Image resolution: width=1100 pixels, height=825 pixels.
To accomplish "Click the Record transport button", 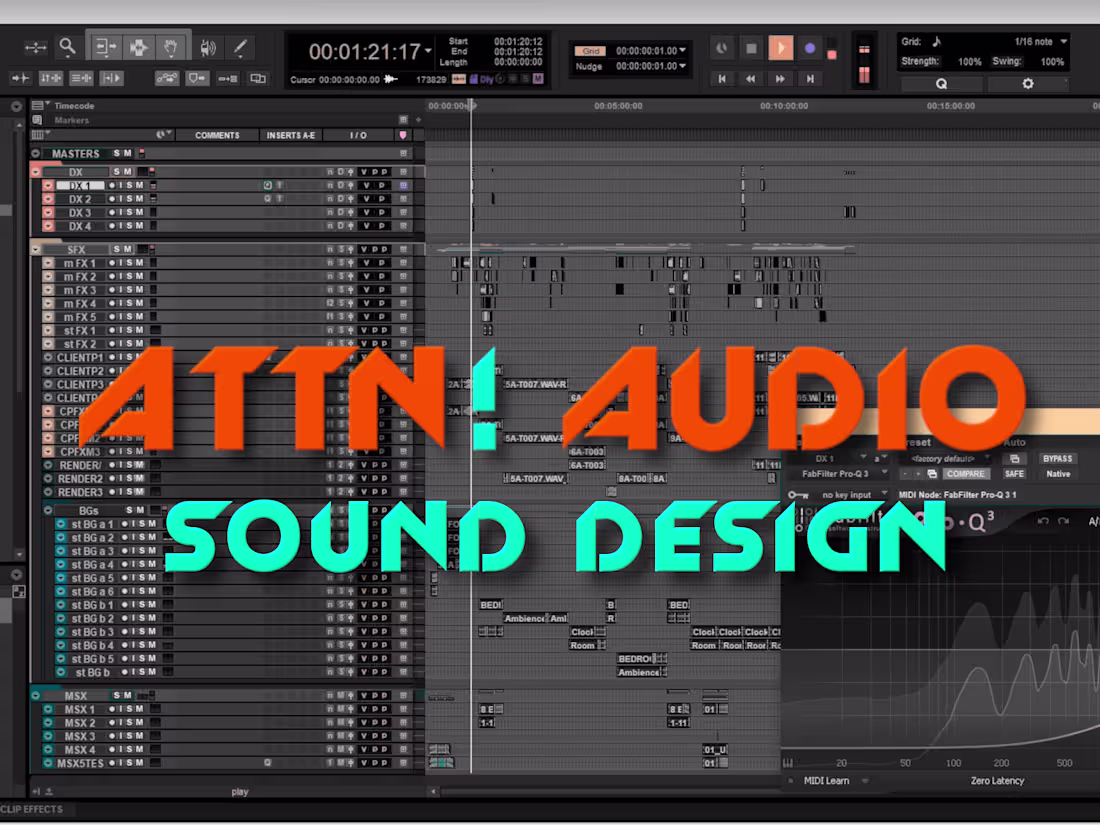I will click(810, 48).
